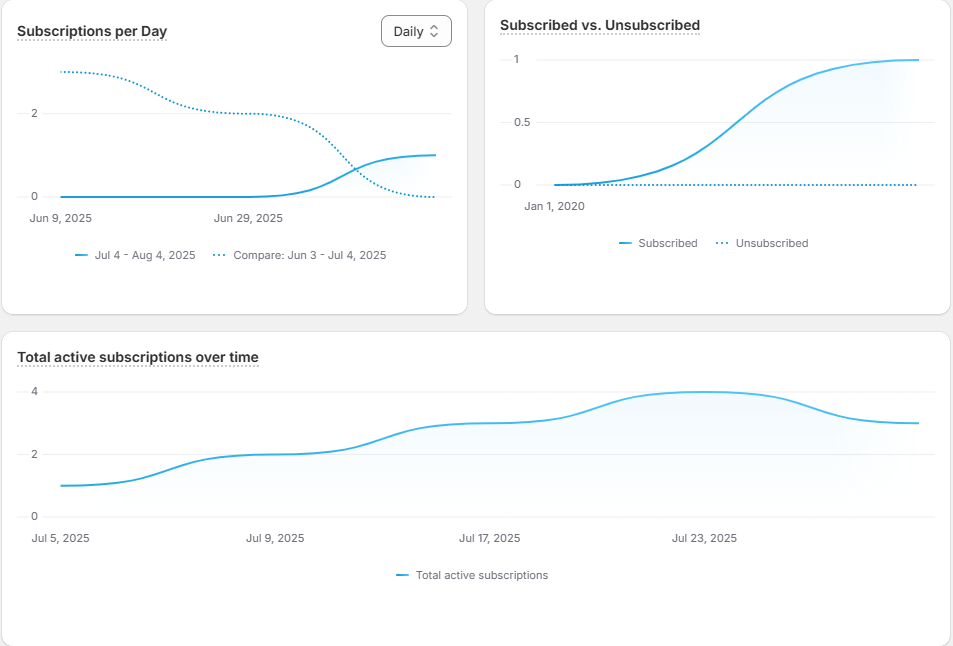Viewport: 953px width, 646px height.
Task: Click the "Jul 17, 2025" axis label
Action: tap(490, 538)
